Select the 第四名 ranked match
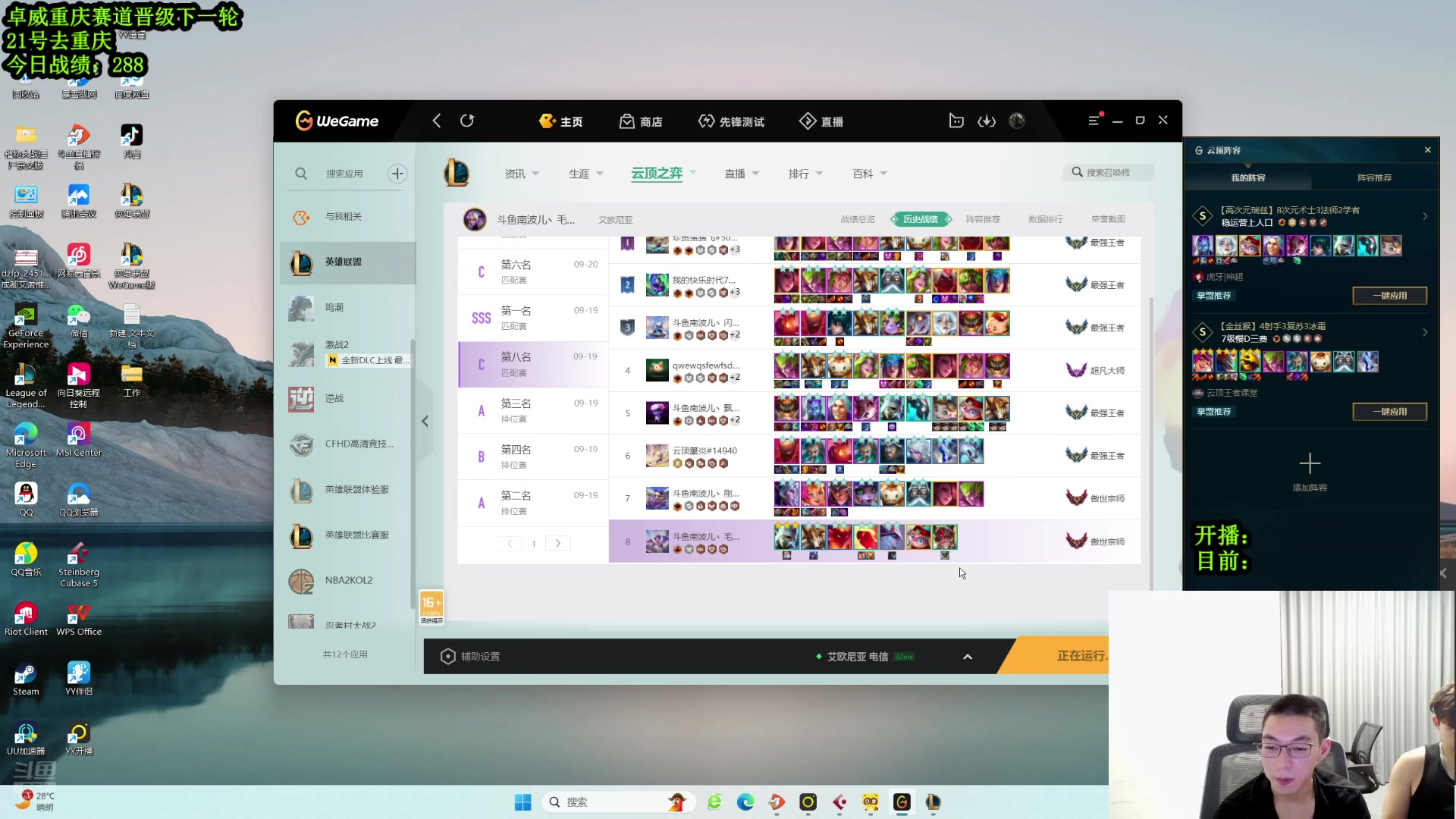This screenshot has width=1456, height=819. (533, 457)
